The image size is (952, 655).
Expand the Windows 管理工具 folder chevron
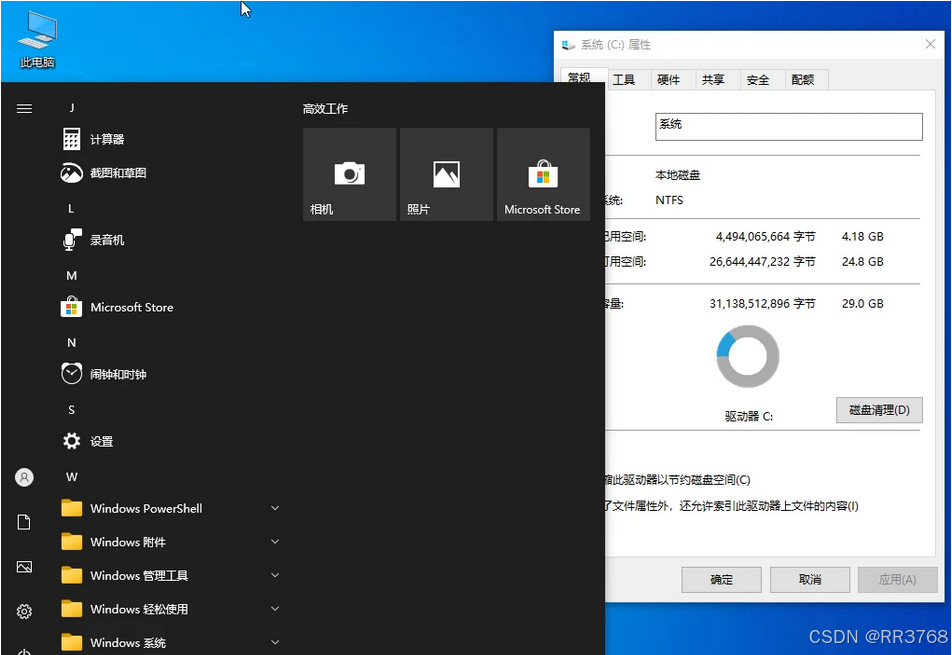pos(275,575)
